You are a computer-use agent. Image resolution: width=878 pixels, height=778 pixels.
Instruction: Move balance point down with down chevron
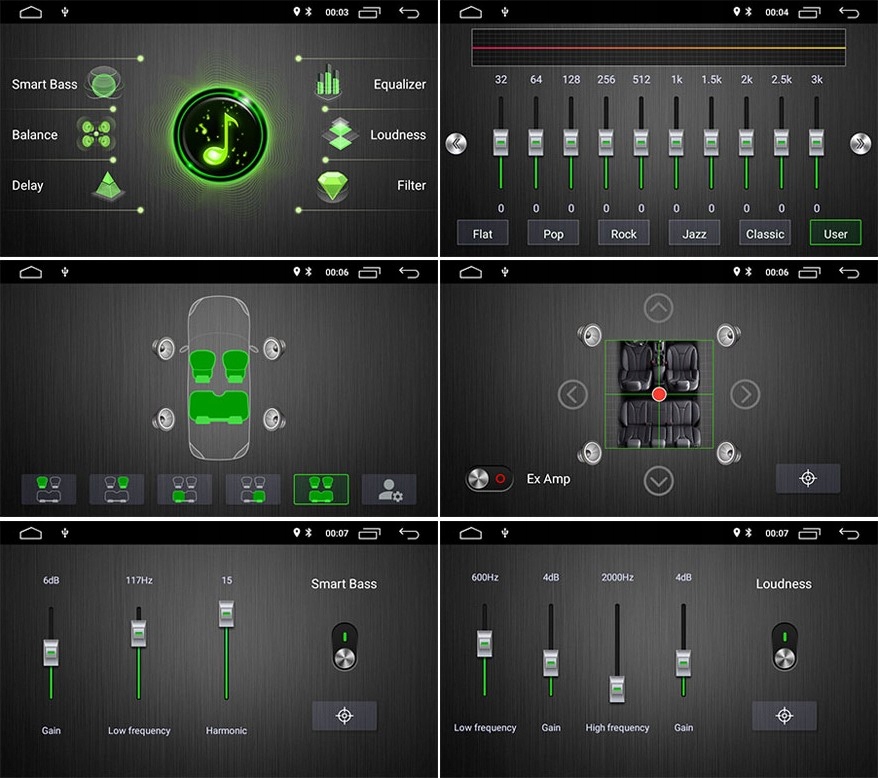click(x=658, y=481)
